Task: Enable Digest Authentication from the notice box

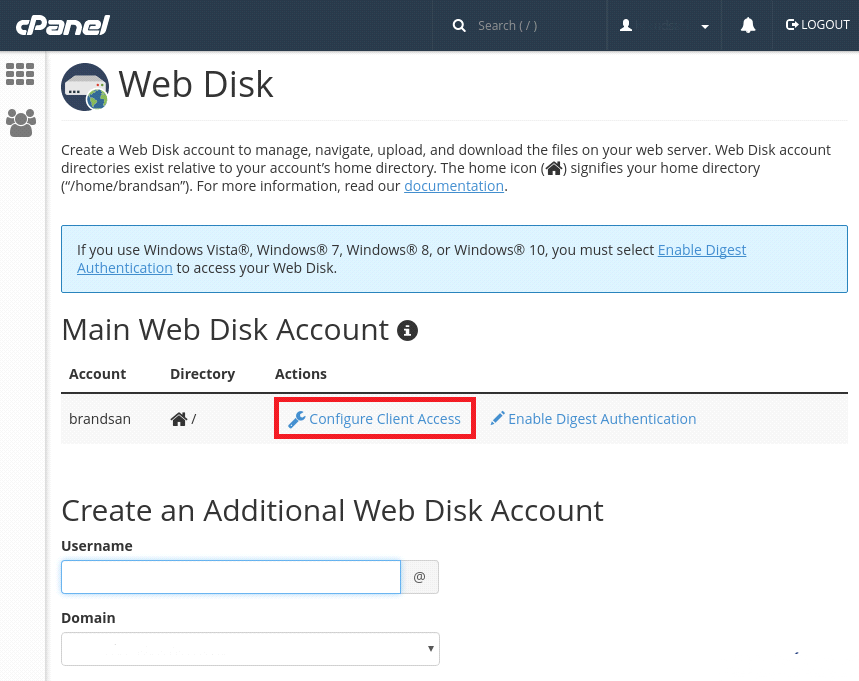Action: pos(701,249)
